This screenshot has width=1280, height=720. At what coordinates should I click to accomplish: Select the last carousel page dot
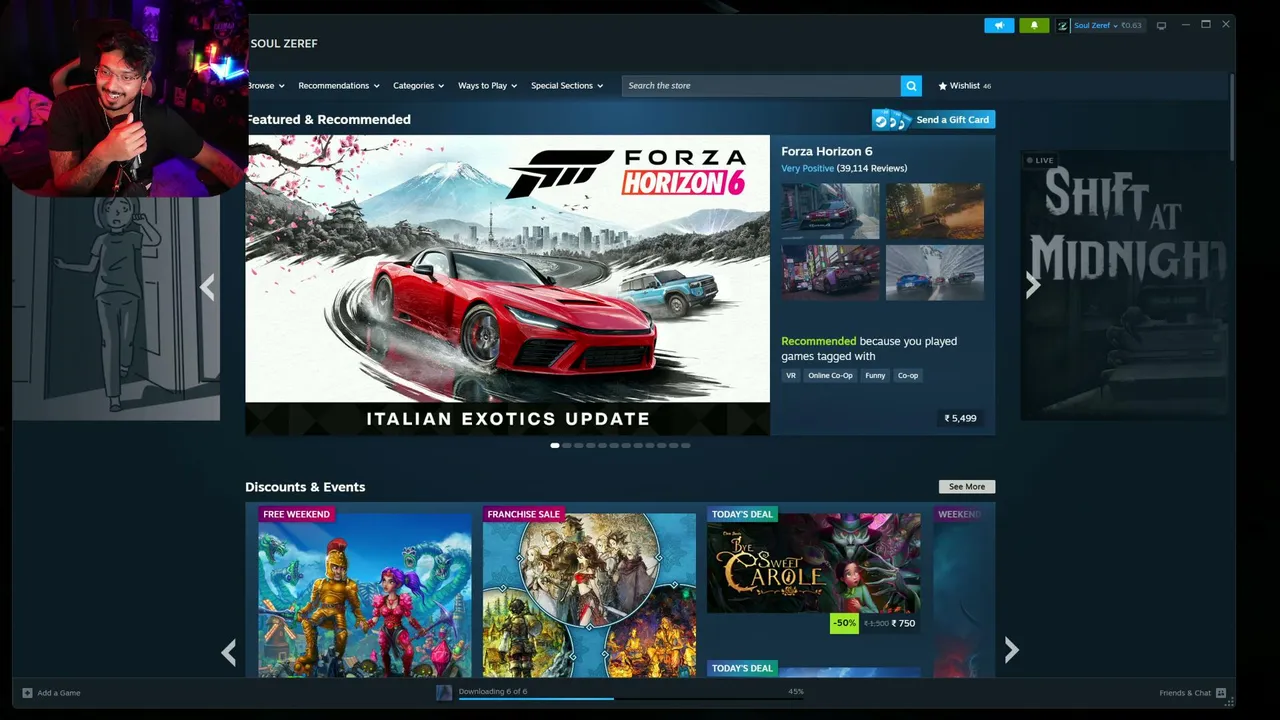pos(685,446)
